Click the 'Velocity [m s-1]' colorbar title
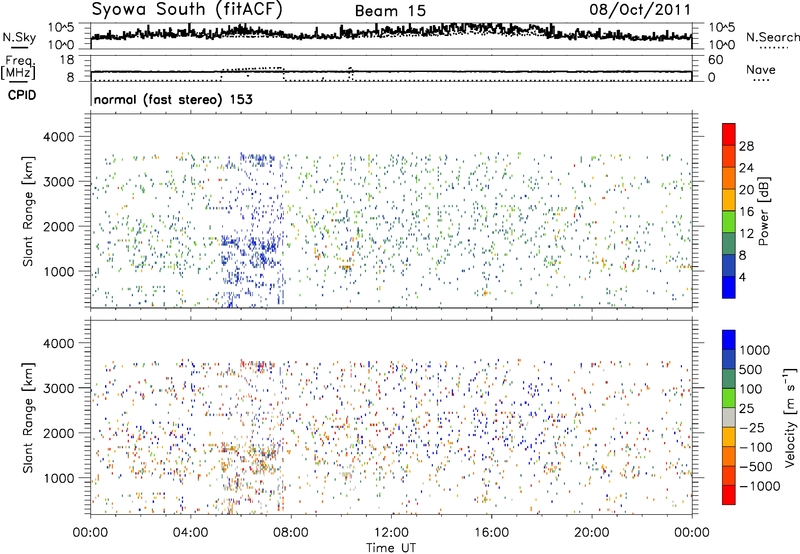 coord(790,417)
